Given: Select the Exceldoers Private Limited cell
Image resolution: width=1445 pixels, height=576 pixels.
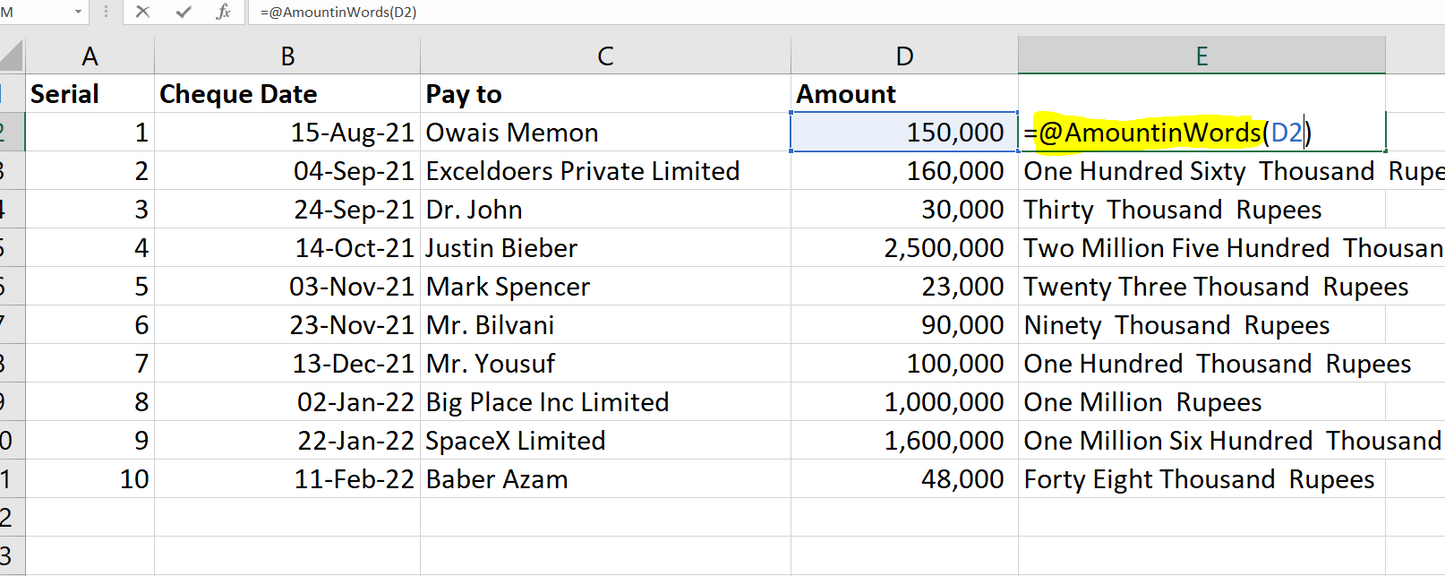Looking at the screenshot, I should 604,172.
